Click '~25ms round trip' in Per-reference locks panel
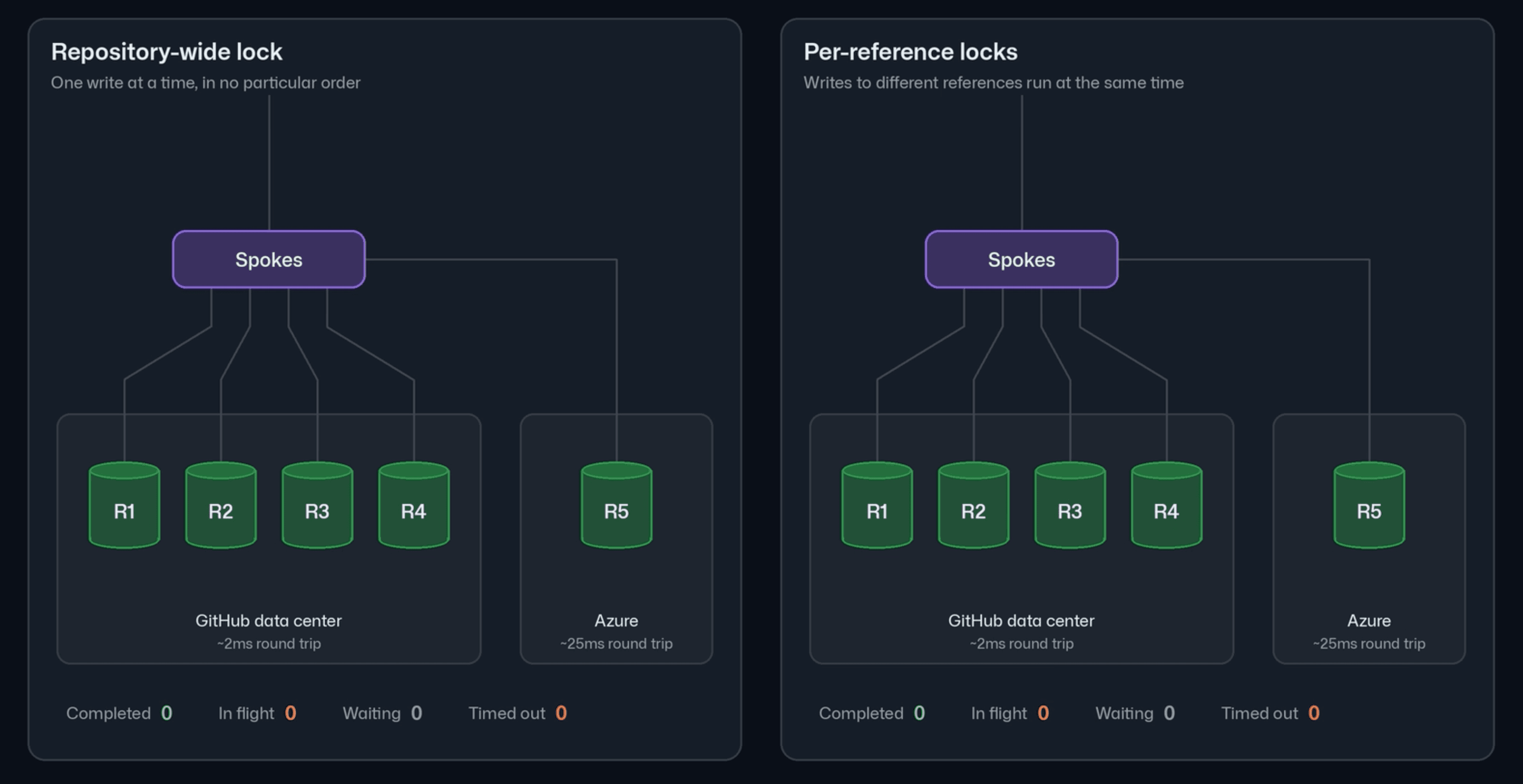The image size is (1523, 784). (x=1368, y=643)
